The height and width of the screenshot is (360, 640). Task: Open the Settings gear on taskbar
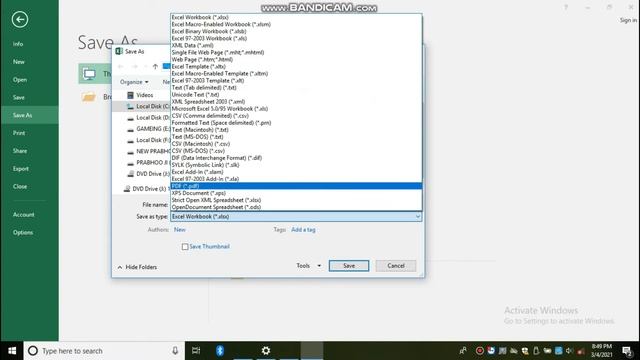[x=266, y=351]
